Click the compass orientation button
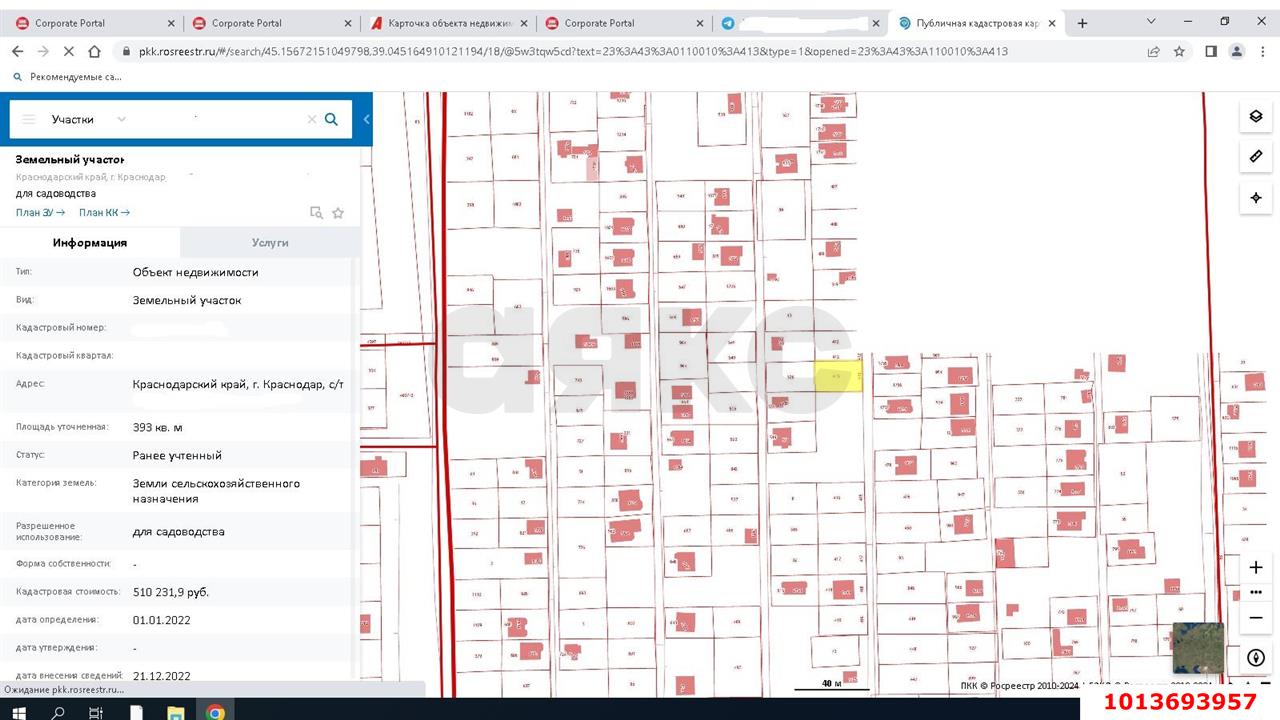Image resolution: width=1280 pixels, height=720 pixels. pyautogui.click(x=1256, y=658)
